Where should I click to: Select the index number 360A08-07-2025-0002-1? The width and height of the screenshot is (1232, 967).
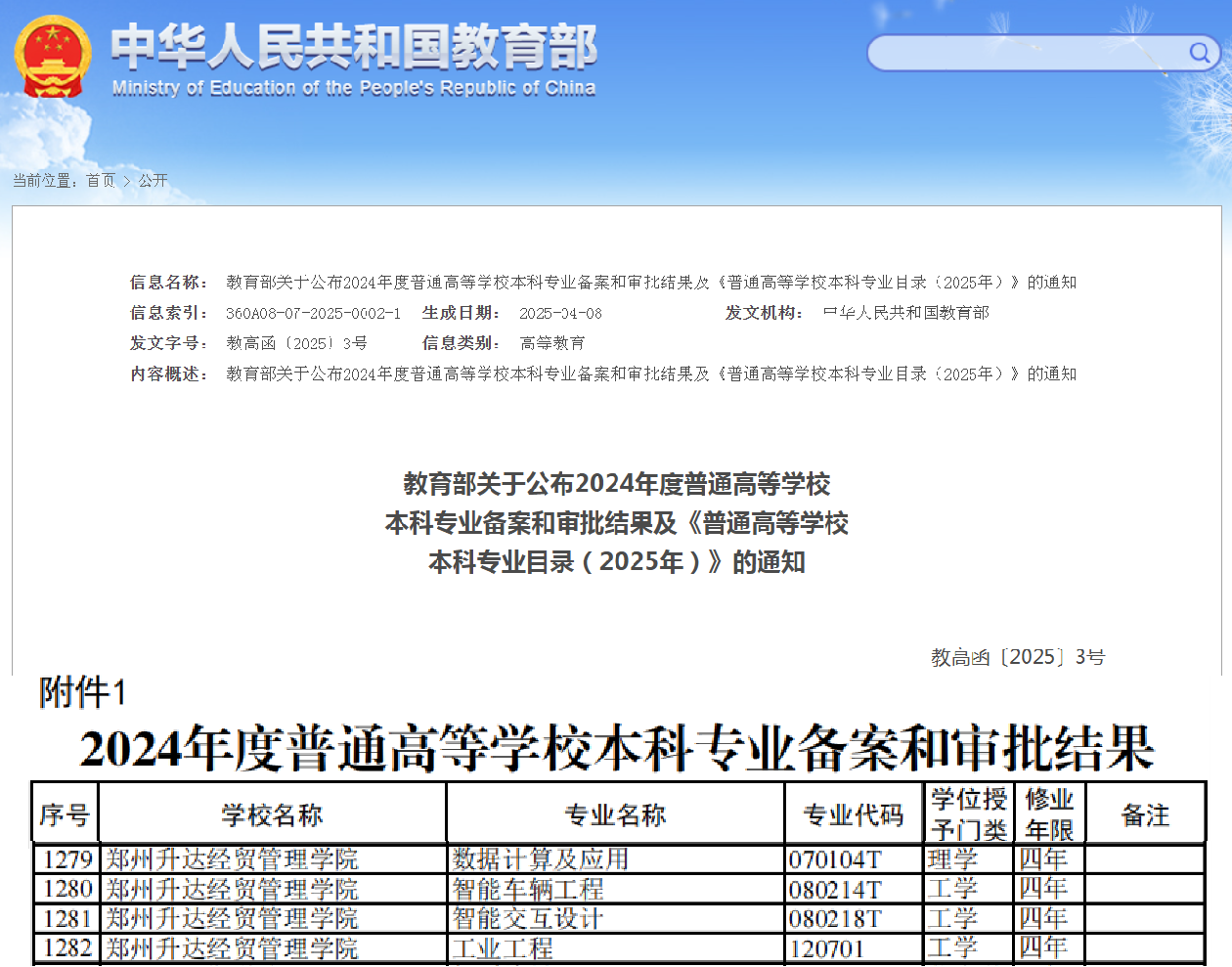point(313,314)
